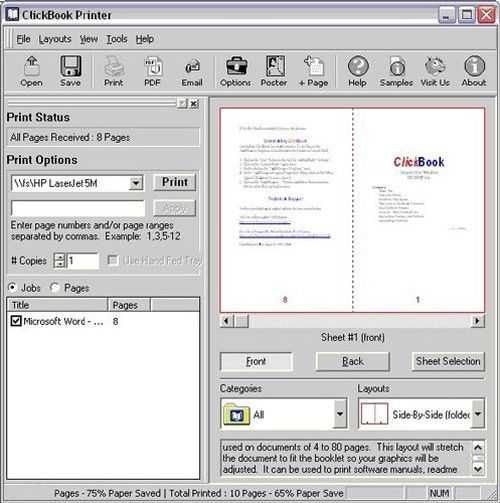Click the Print button beside printer list
Screen dimensions: 500x503
point(175,182)
